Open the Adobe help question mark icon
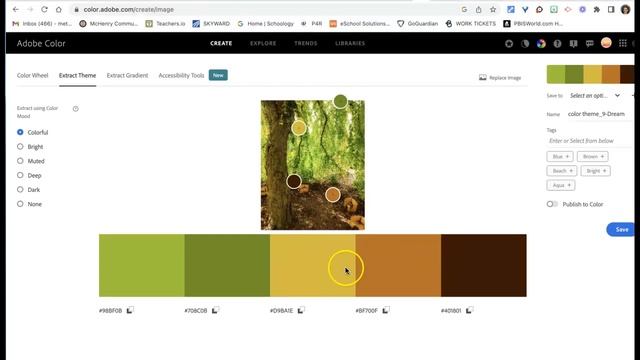This screenshot has height=360, width=640. coord(558,43)
